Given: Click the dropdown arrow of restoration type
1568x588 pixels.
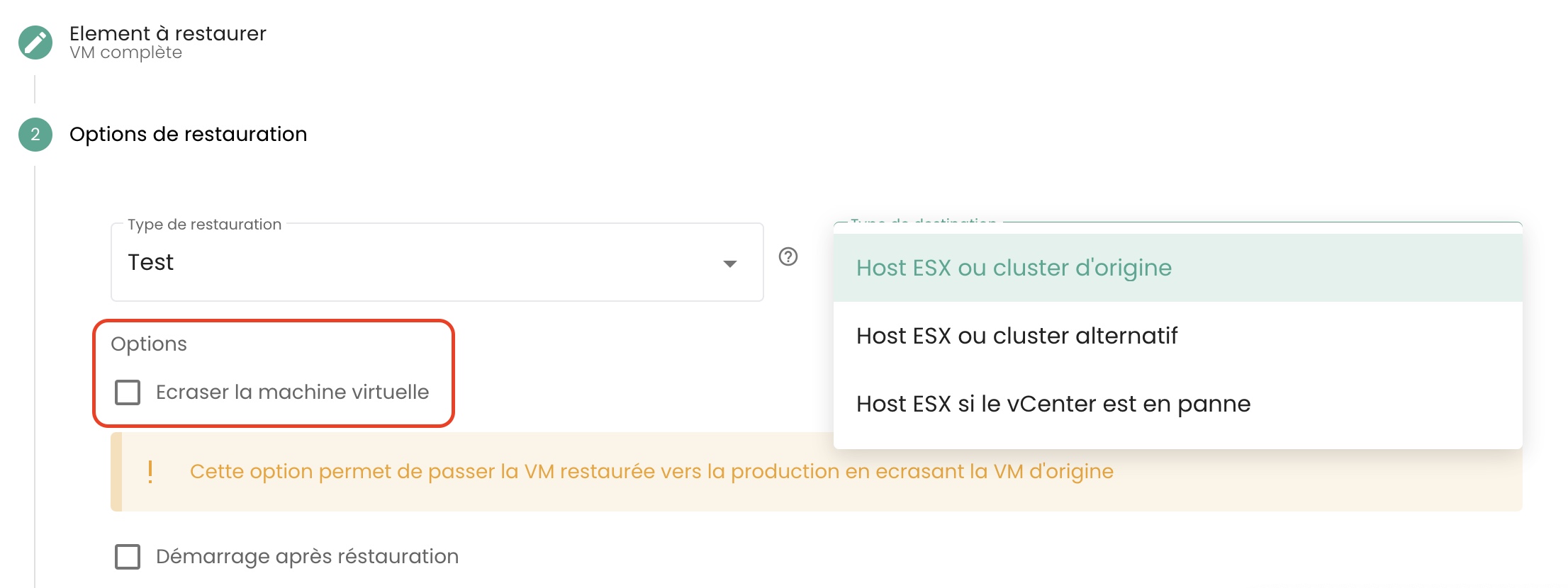Looking at the screenshot, I should coord(729,264).
